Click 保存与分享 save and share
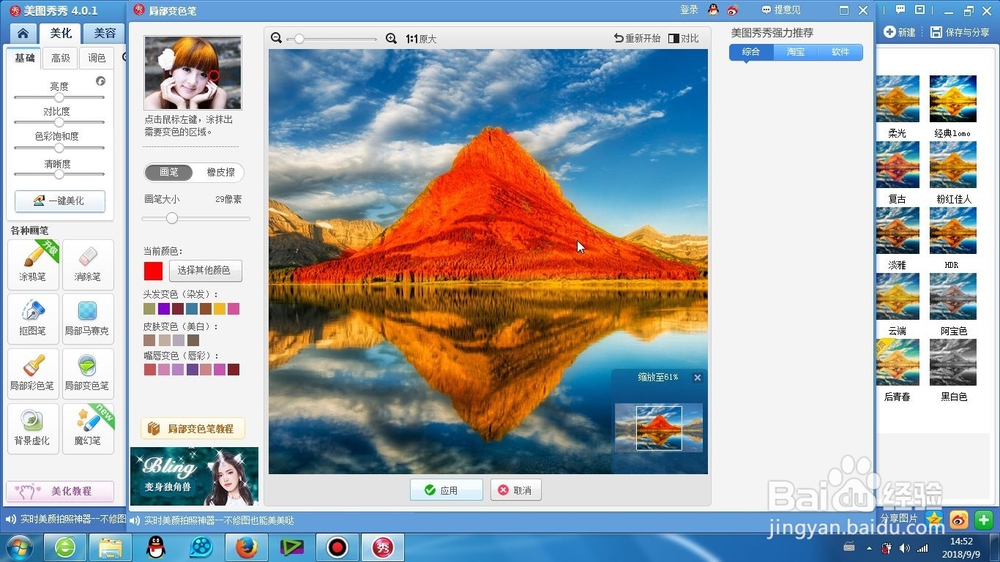The image size is (1000, 562). tap(960, 32)
